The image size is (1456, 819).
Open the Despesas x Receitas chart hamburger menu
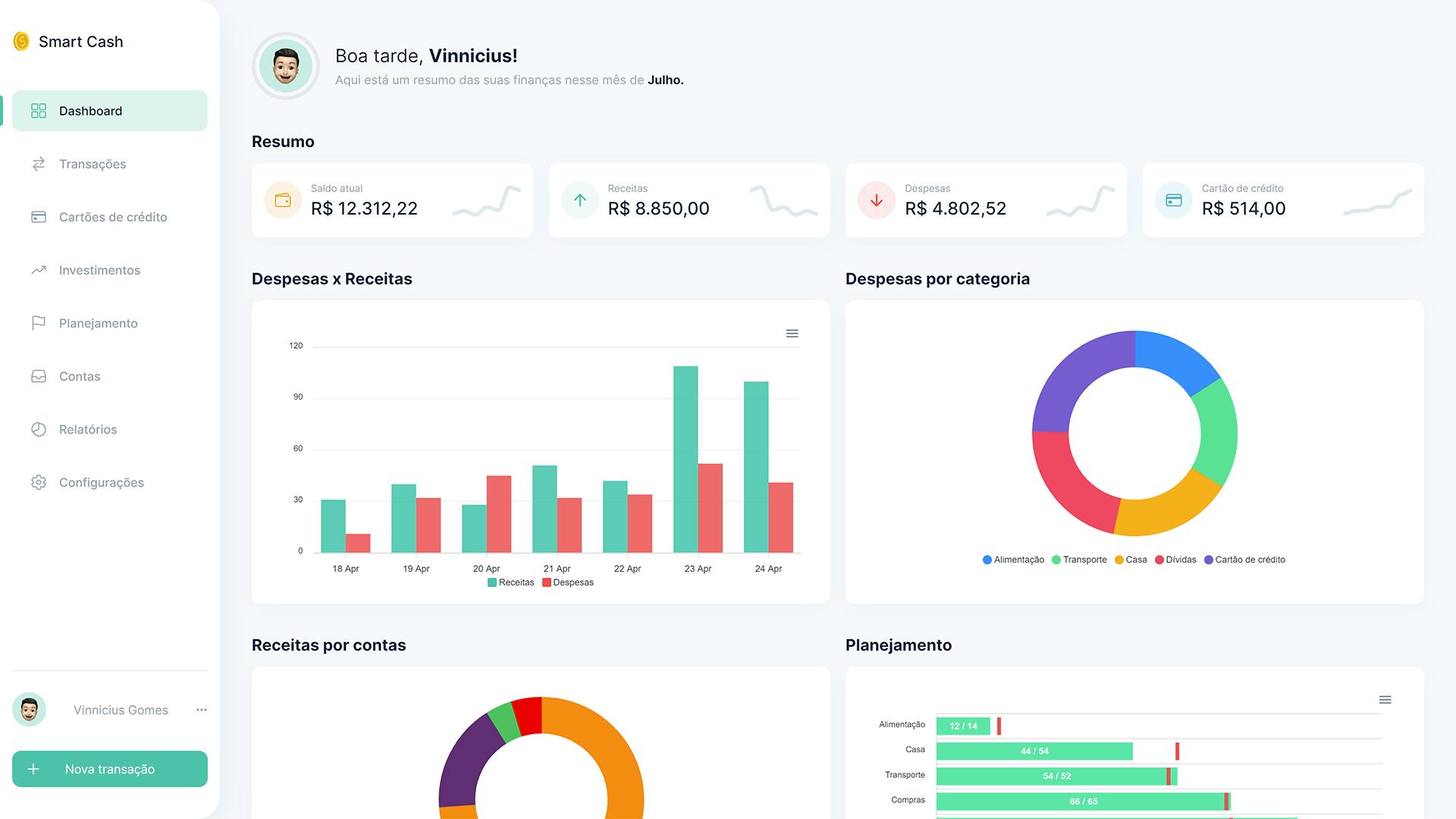coord(792,334)
